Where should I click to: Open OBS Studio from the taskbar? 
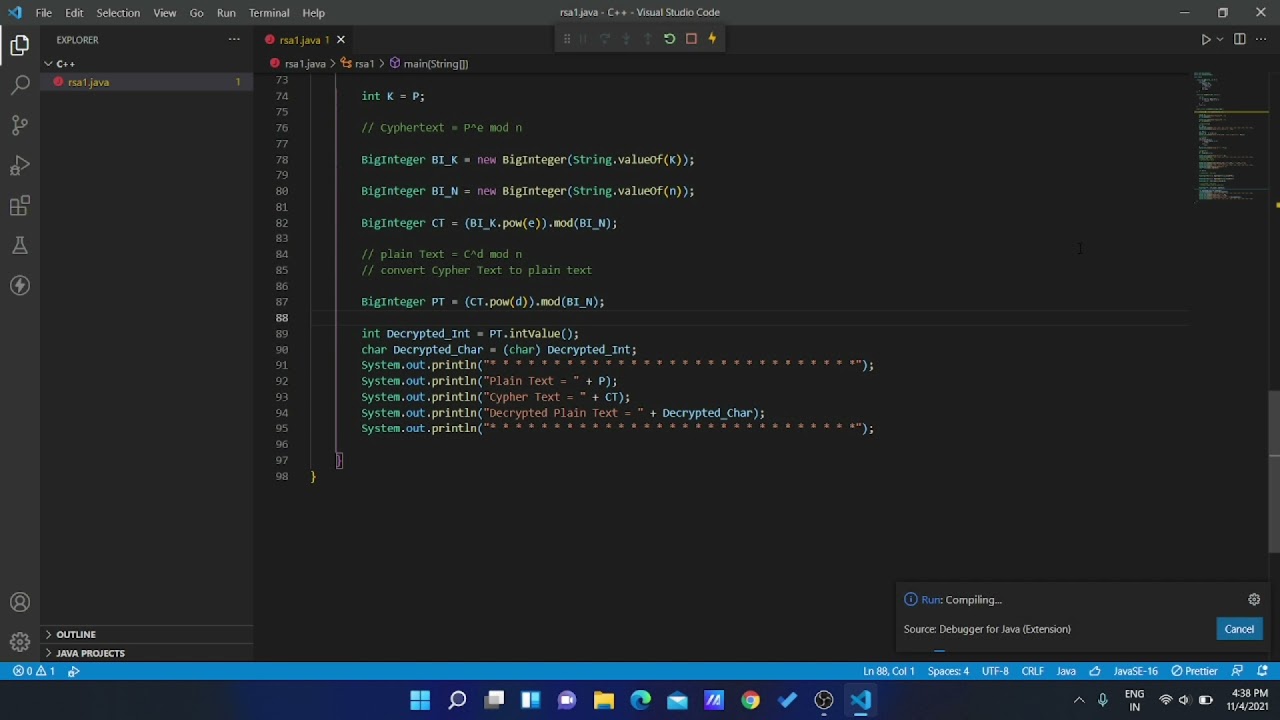click(x=824, y=700)
